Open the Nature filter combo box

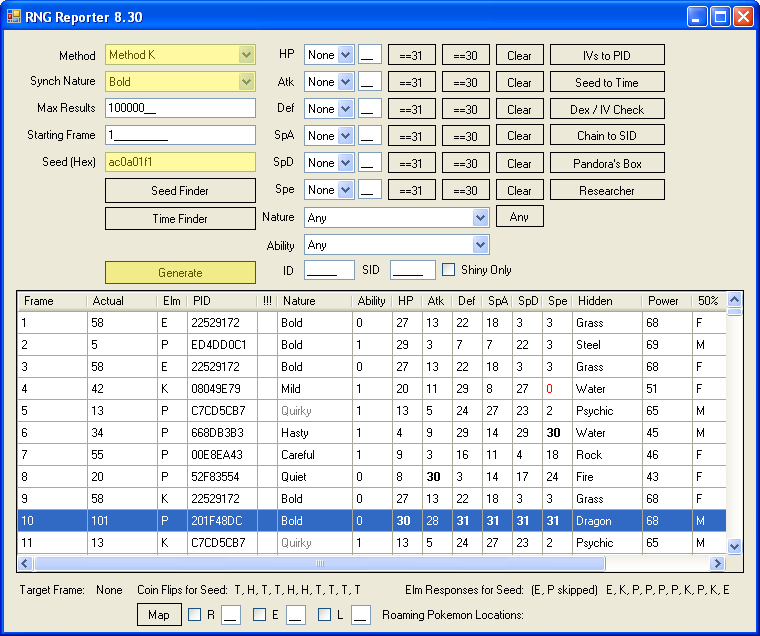pyautogui.click(x=480, y=217)
